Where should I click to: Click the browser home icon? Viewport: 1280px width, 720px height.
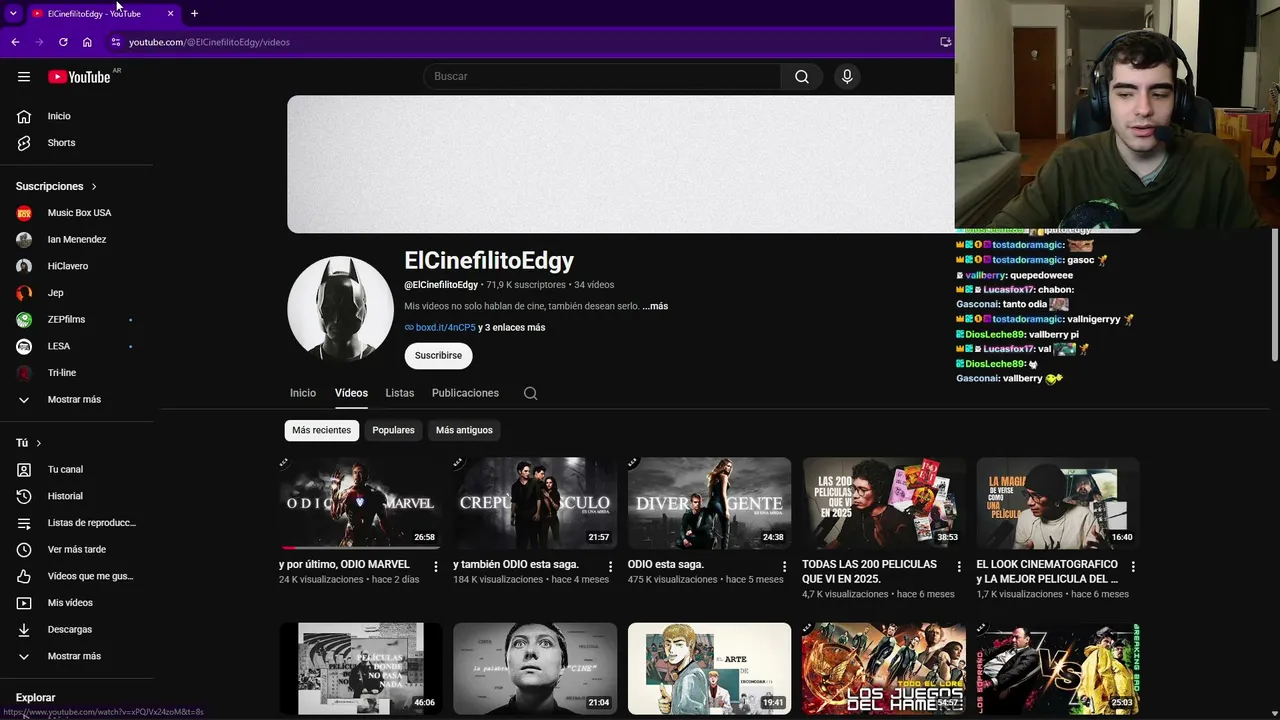(87, 42)
